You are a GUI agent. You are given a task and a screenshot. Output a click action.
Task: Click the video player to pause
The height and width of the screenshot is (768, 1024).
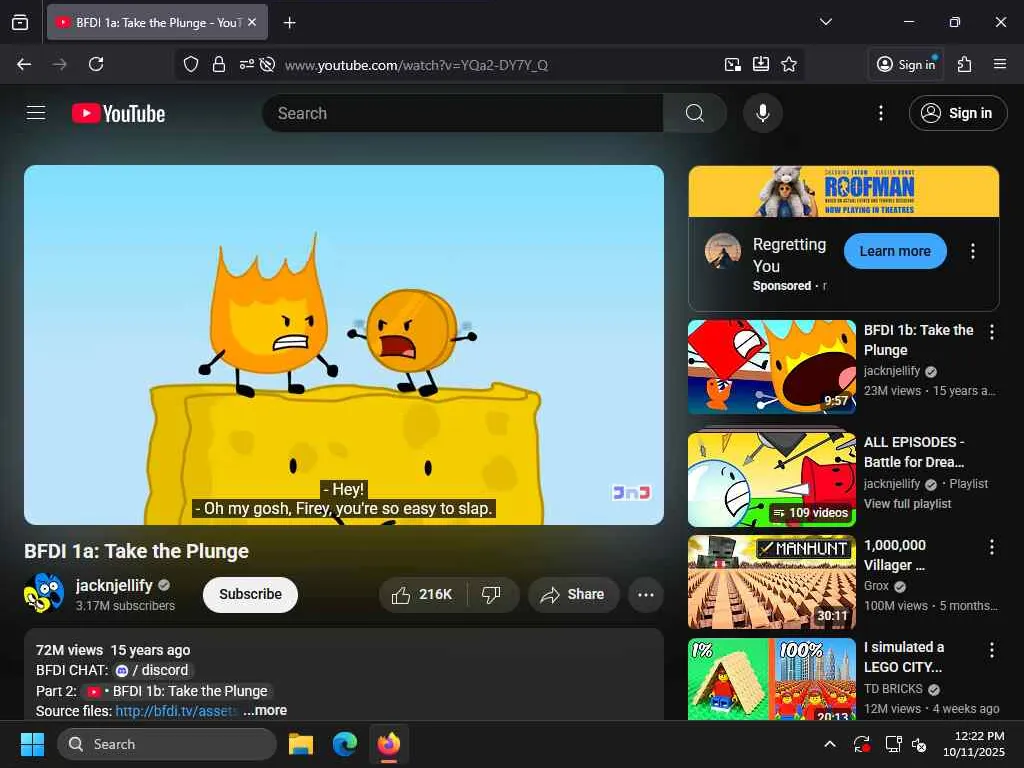tap(344, 345)
